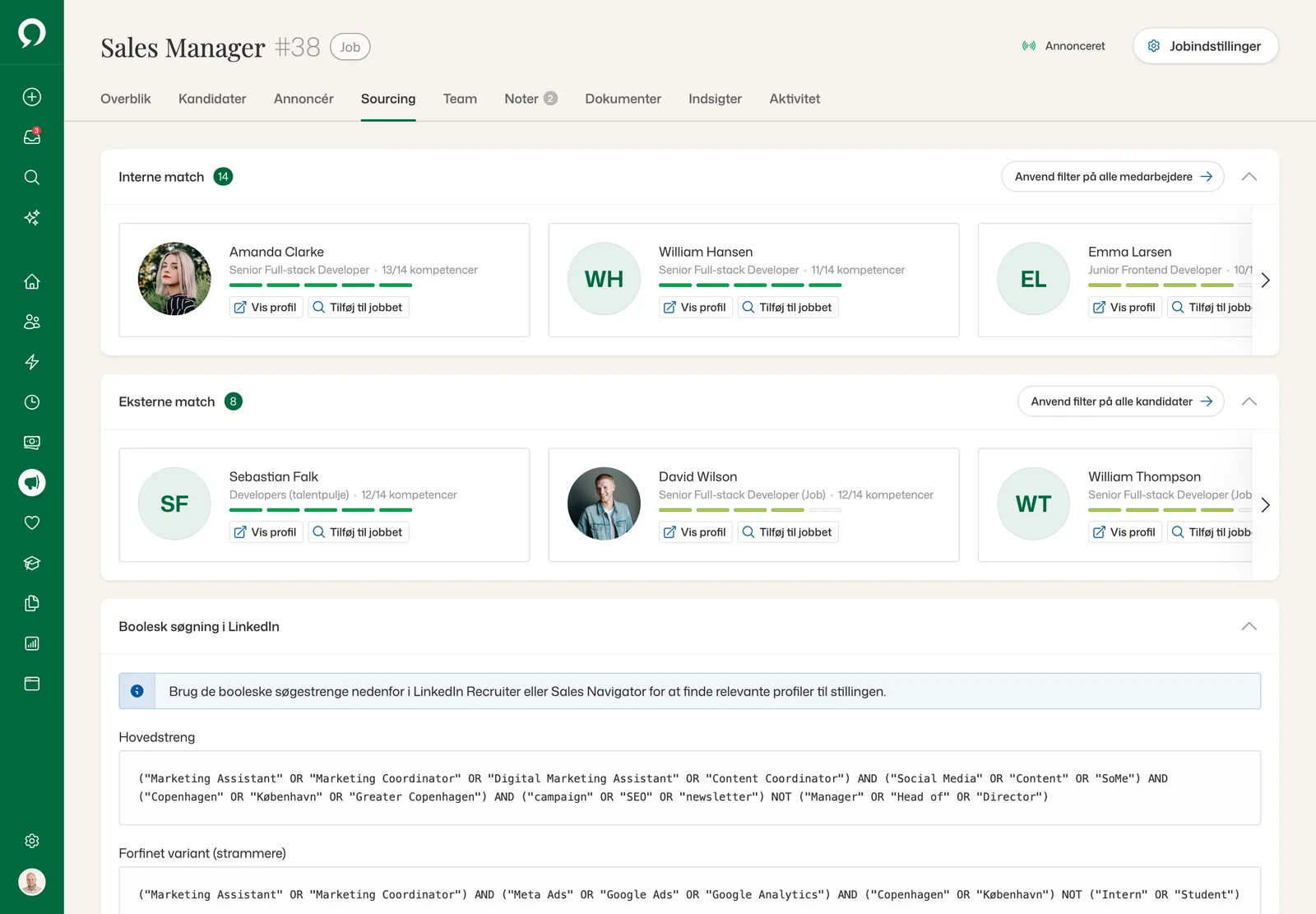Add David Wilson to the job

coord(787,532)
